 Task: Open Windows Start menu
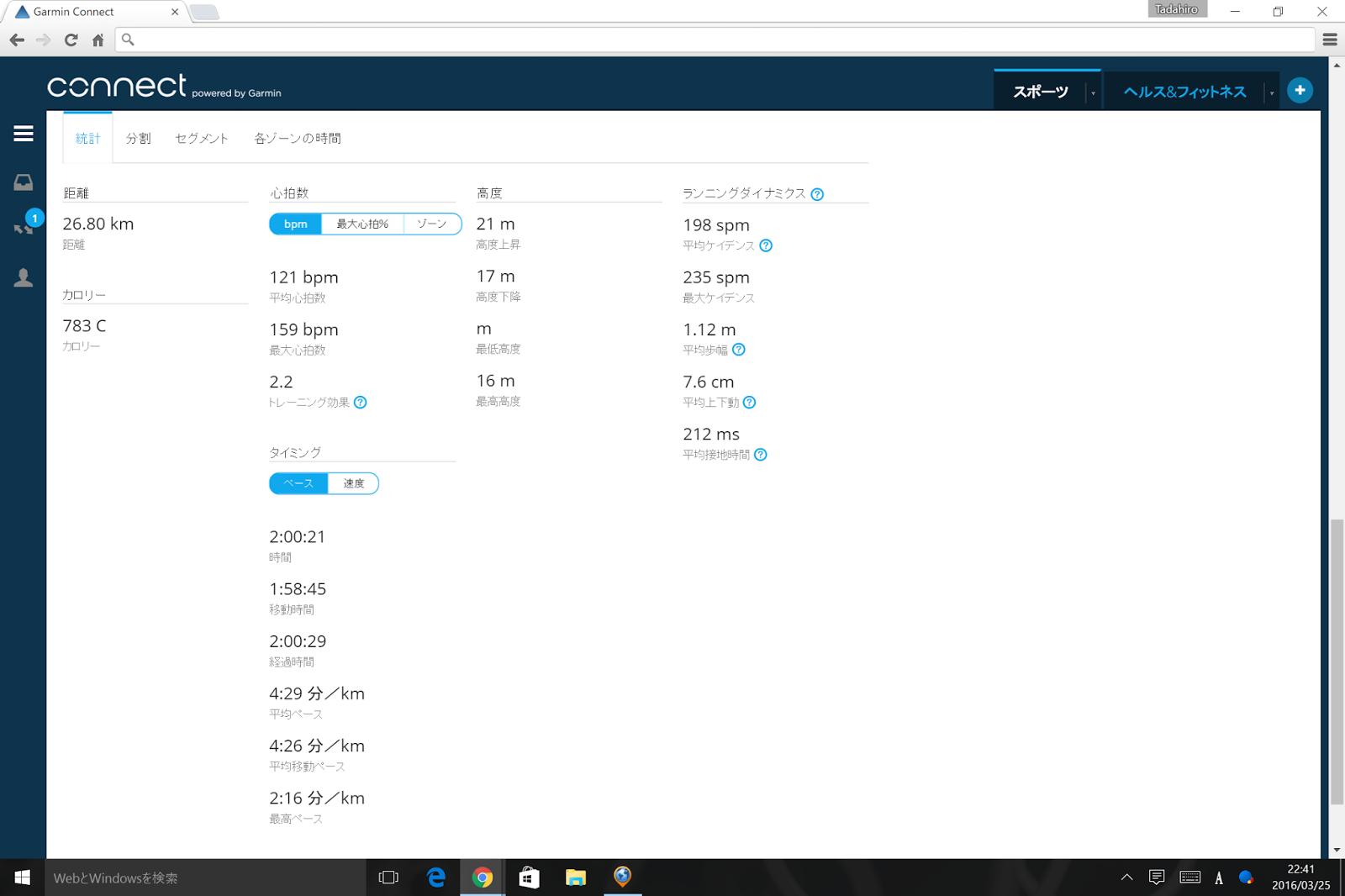23,878
